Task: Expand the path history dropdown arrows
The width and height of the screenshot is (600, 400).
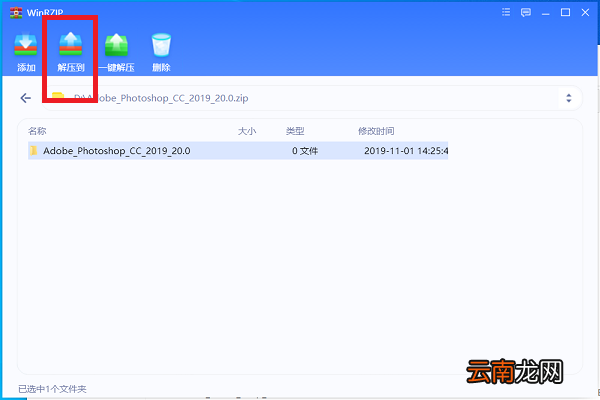Action: [x=569, y=98]
